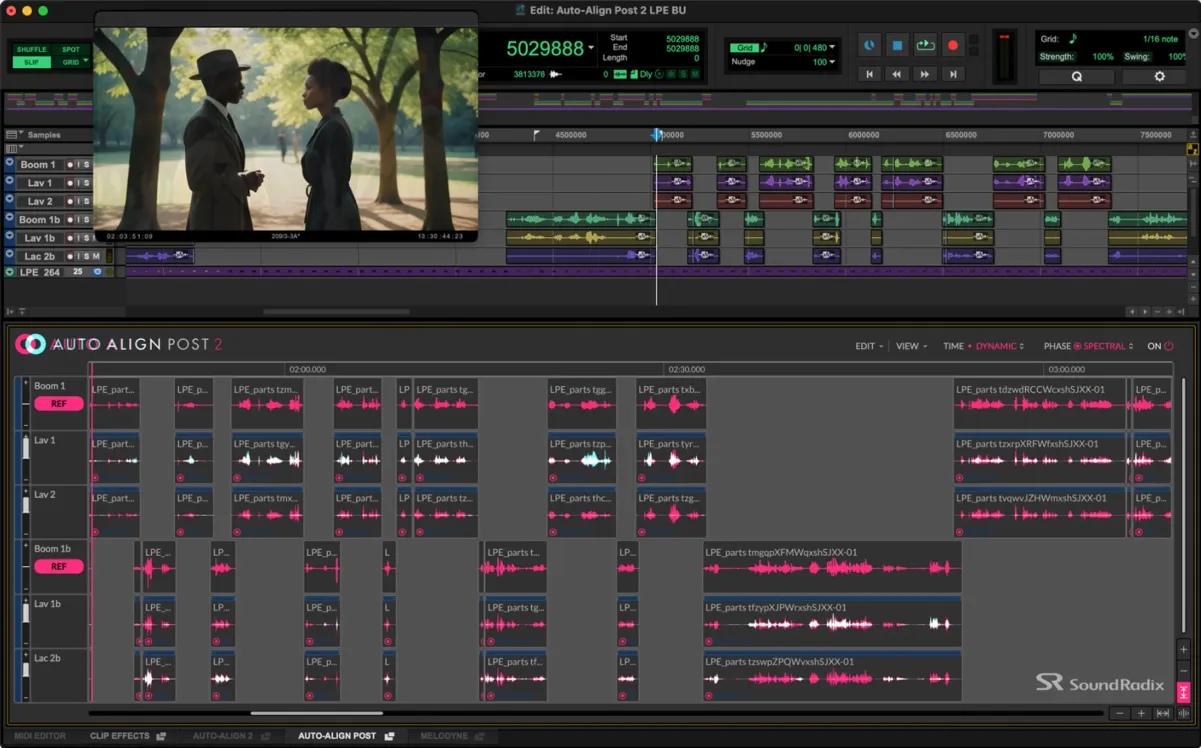Open the transport settings gear icon
Viewport: 1201px width, 748px height.
(x=1158, y=75)
